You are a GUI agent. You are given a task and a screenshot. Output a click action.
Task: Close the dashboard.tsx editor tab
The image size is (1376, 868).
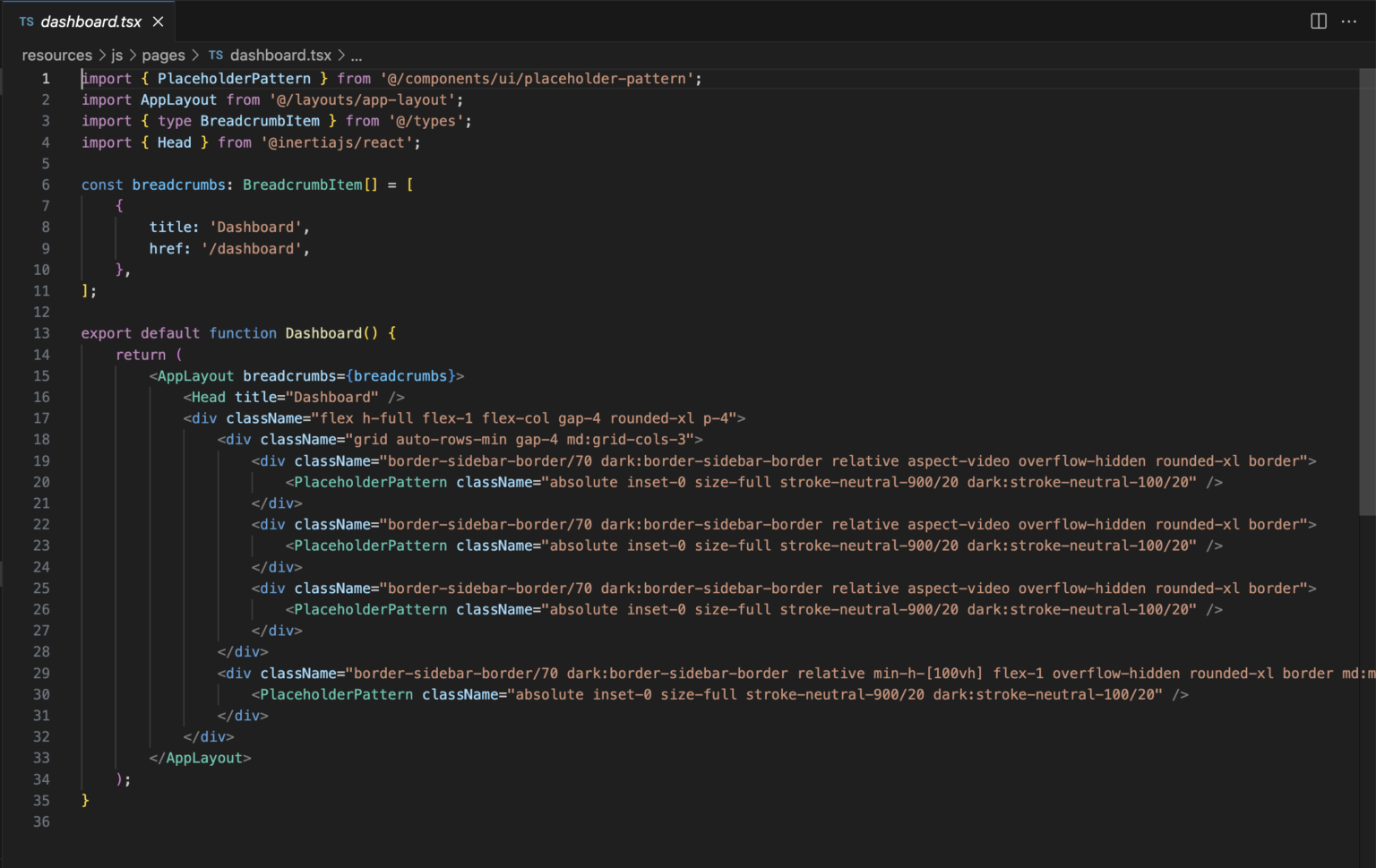(x=158, y=20)
